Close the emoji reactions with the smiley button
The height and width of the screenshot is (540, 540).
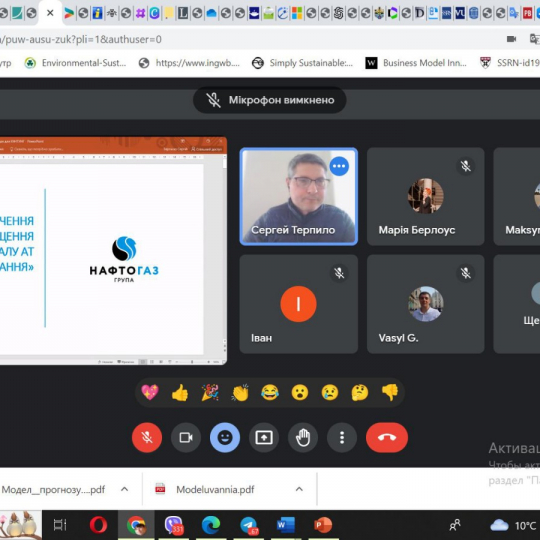coord(225,437)
